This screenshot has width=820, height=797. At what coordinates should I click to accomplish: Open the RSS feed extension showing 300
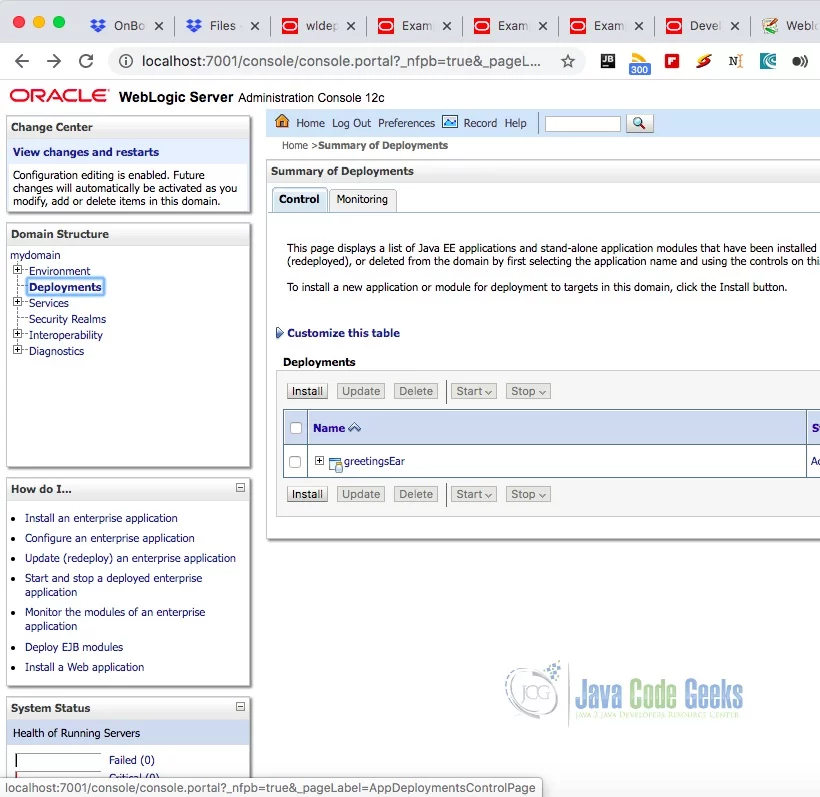640,63
